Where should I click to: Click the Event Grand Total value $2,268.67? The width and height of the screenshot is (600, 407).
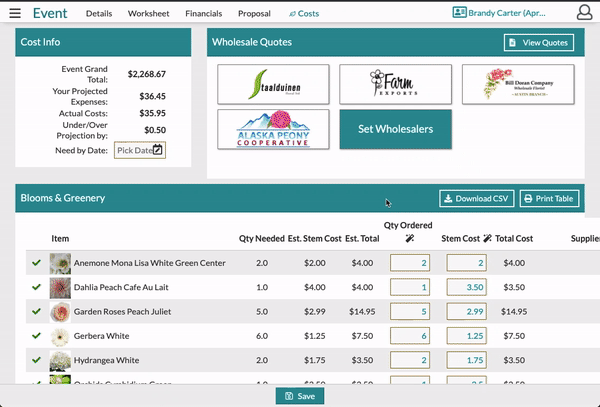[147, 74]
